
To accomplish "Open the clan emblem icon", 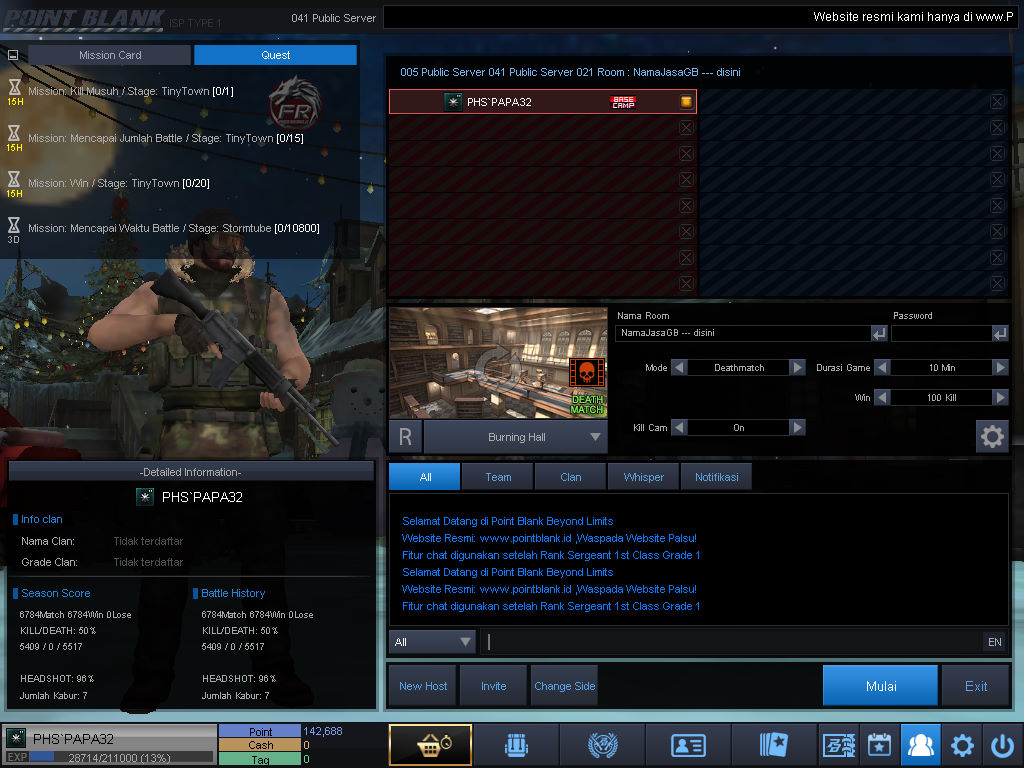I will pyautogui.click(x=602, y=745).
